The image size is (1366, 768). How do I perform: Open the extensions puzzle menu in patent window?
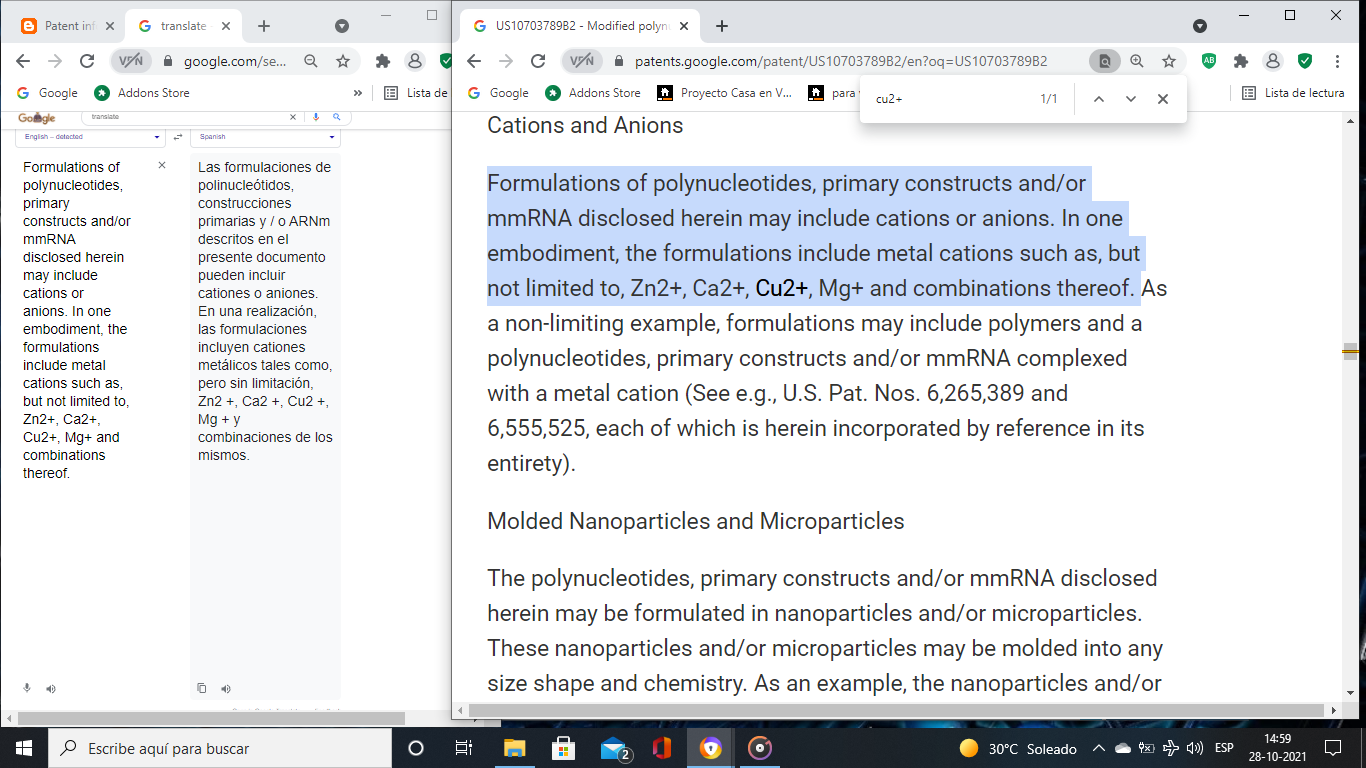coord(1241,61)
